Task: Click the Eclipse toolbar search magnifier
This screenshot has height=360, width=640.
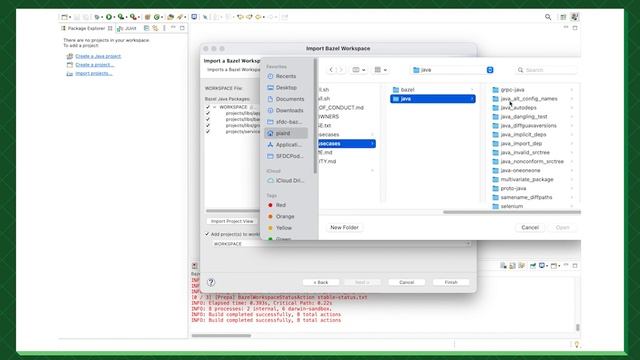Action: (548, 17)
